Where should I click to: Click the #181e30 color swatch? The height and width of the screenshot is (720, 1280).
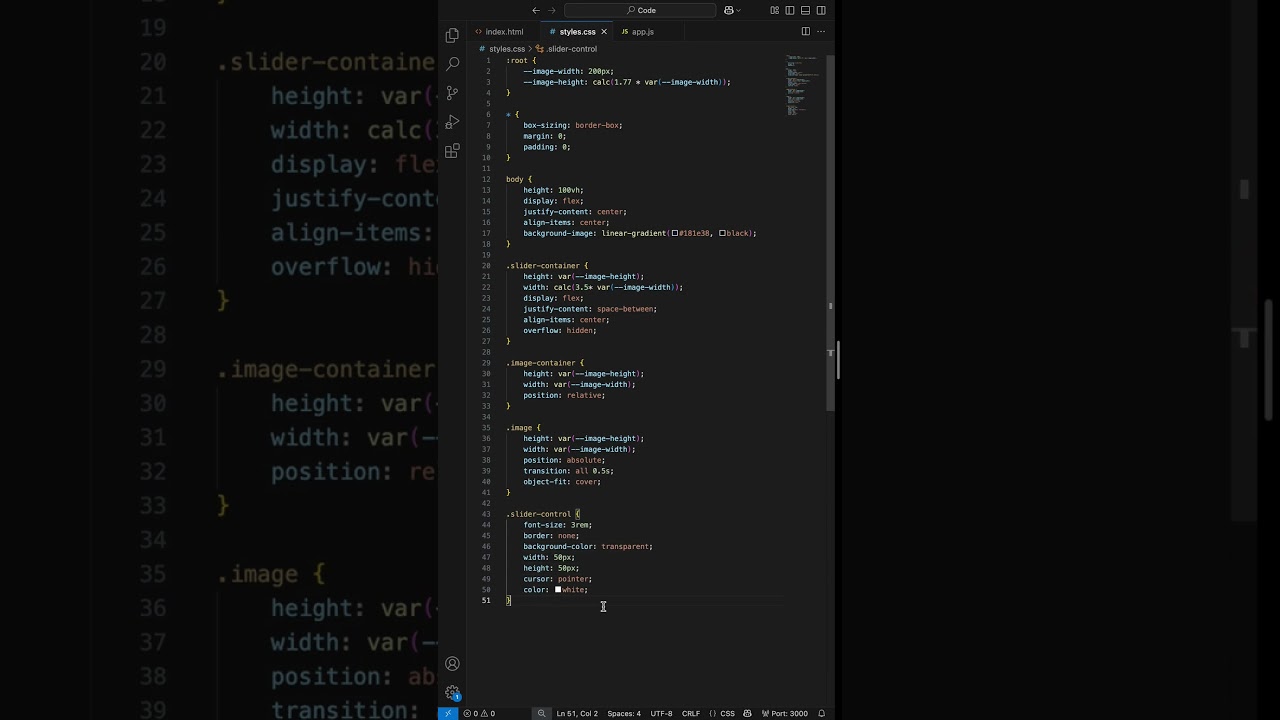coord(676,233)
